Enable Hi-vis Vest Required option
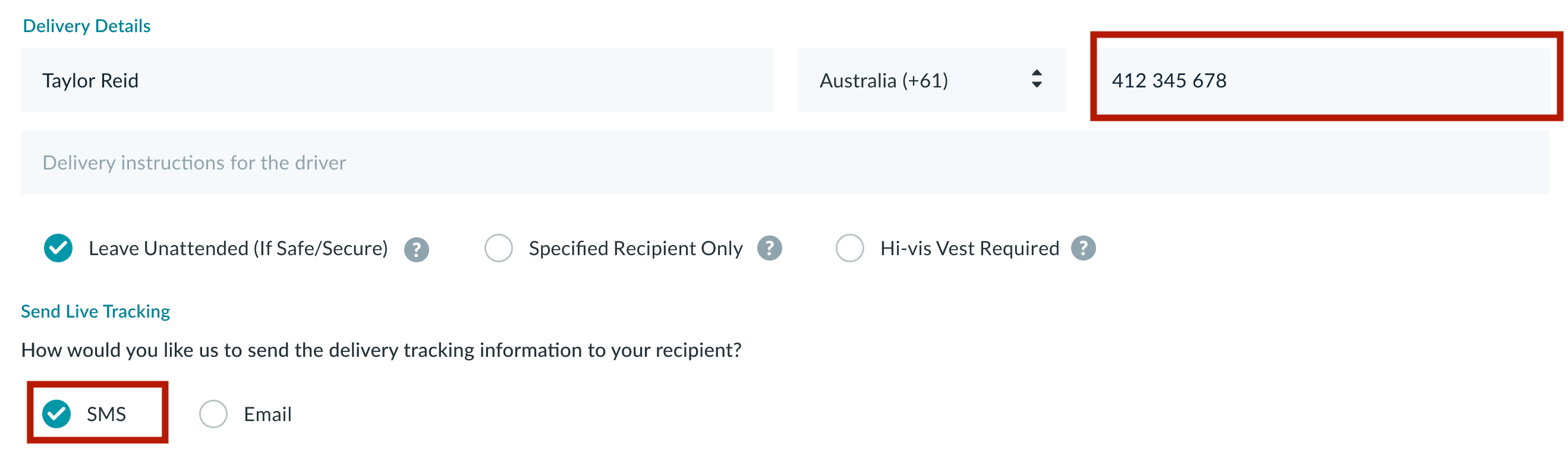 point(850,248)
